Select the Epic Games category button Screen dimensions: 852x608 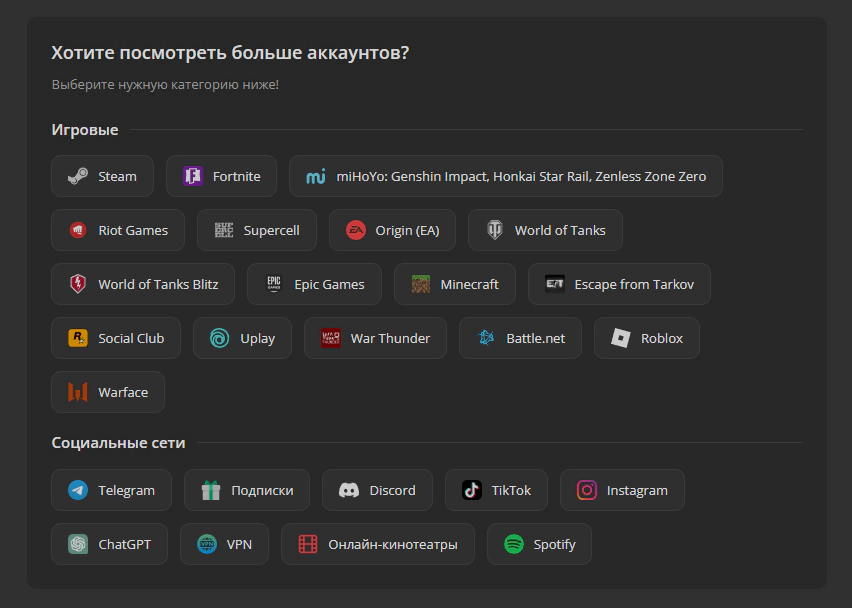coord(314,284)
